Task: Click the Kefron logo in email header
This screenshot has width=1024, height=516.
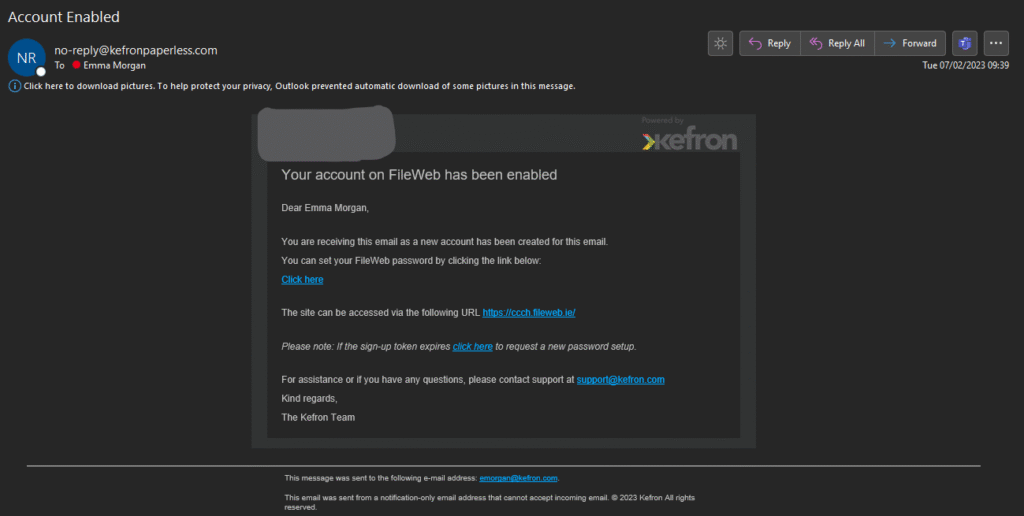Action: point(689,140)
